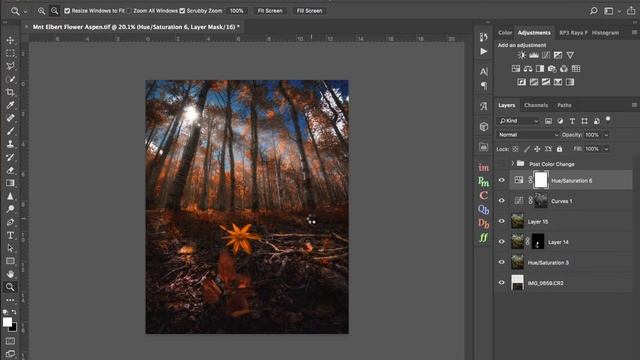Select the Zoom tool in the toolbox

click(x=10, y=287)
